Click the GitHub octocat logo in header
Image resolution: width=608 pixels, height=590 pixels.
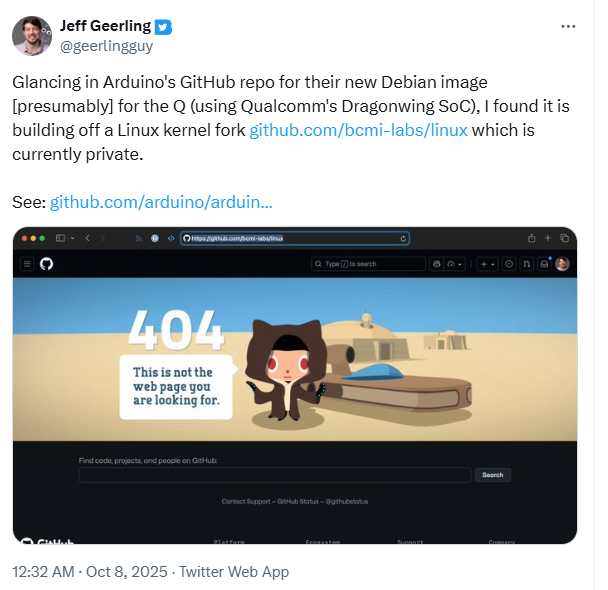pyautogui.click(x=46, y=264)
